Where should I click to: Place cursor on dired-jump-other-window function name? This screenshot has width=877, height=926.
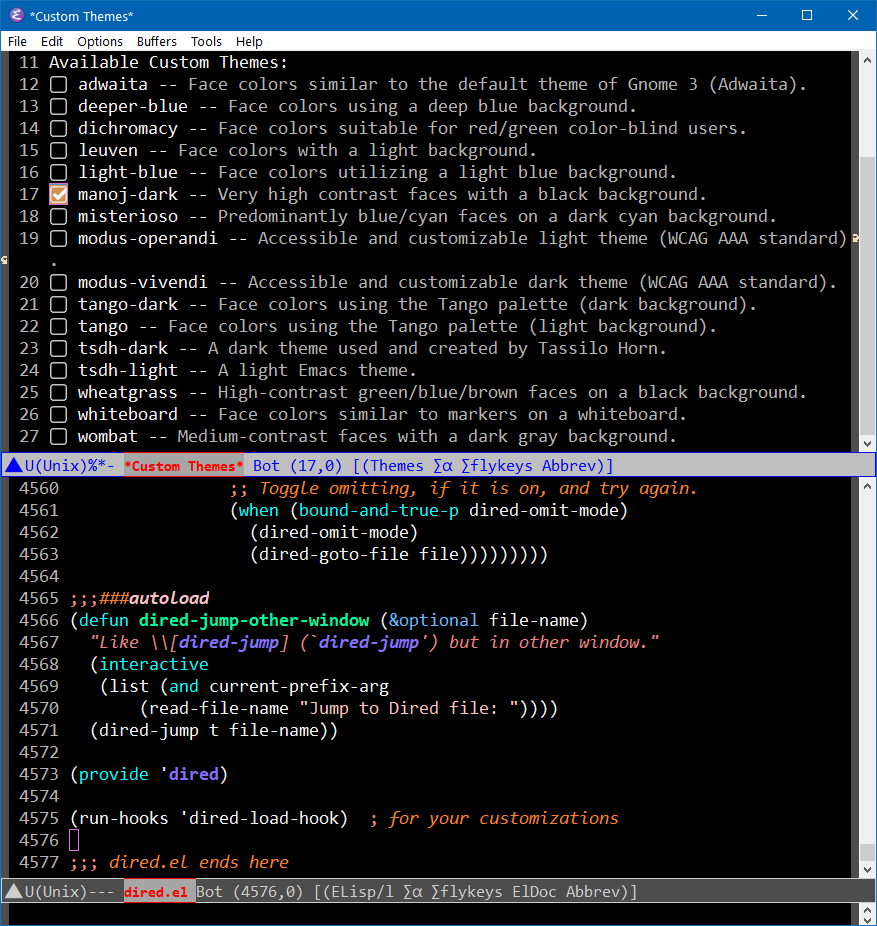254,621
